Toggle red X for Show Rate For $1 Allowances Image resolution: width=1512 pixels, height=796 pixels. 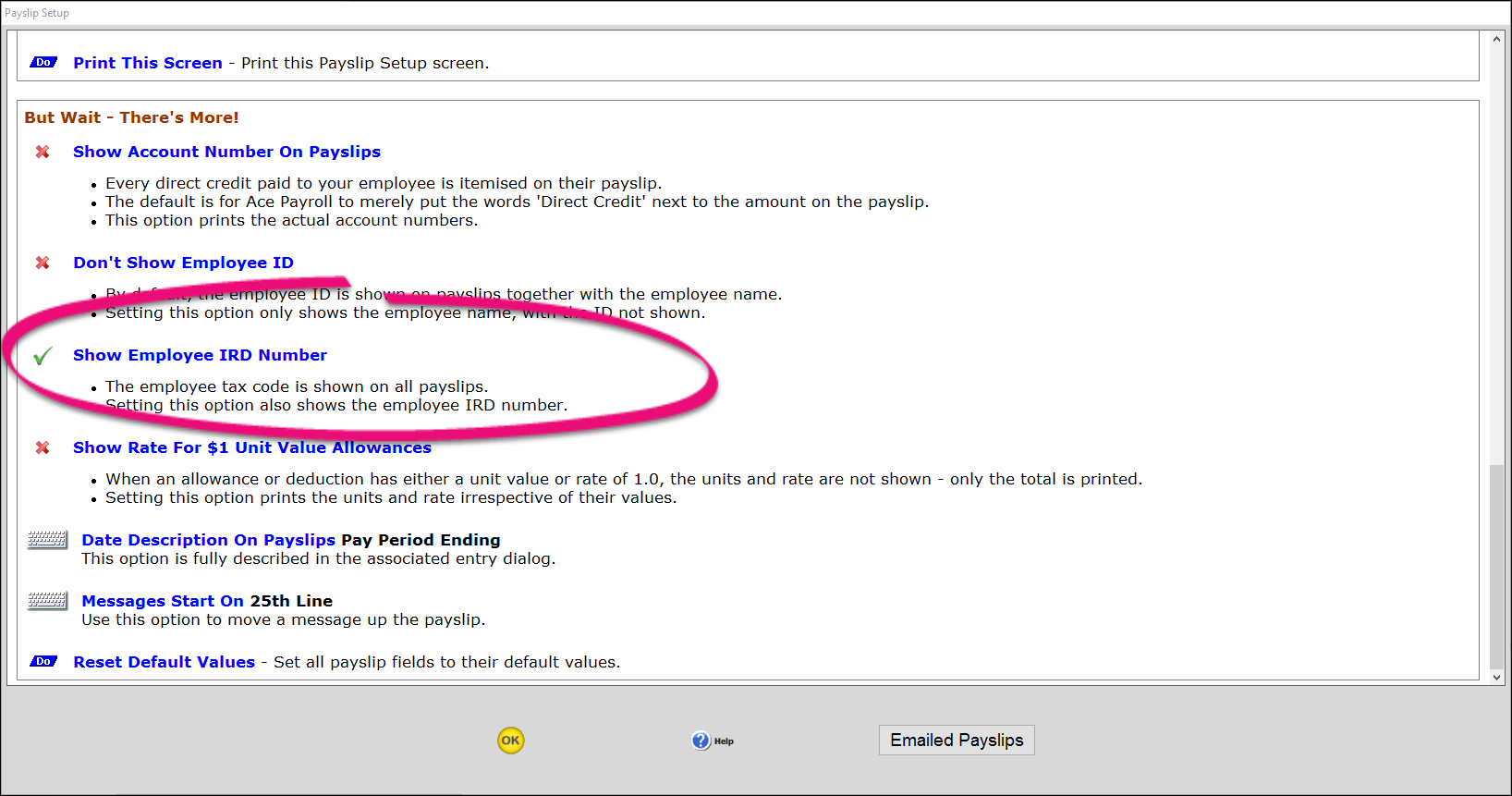[43, 447]
